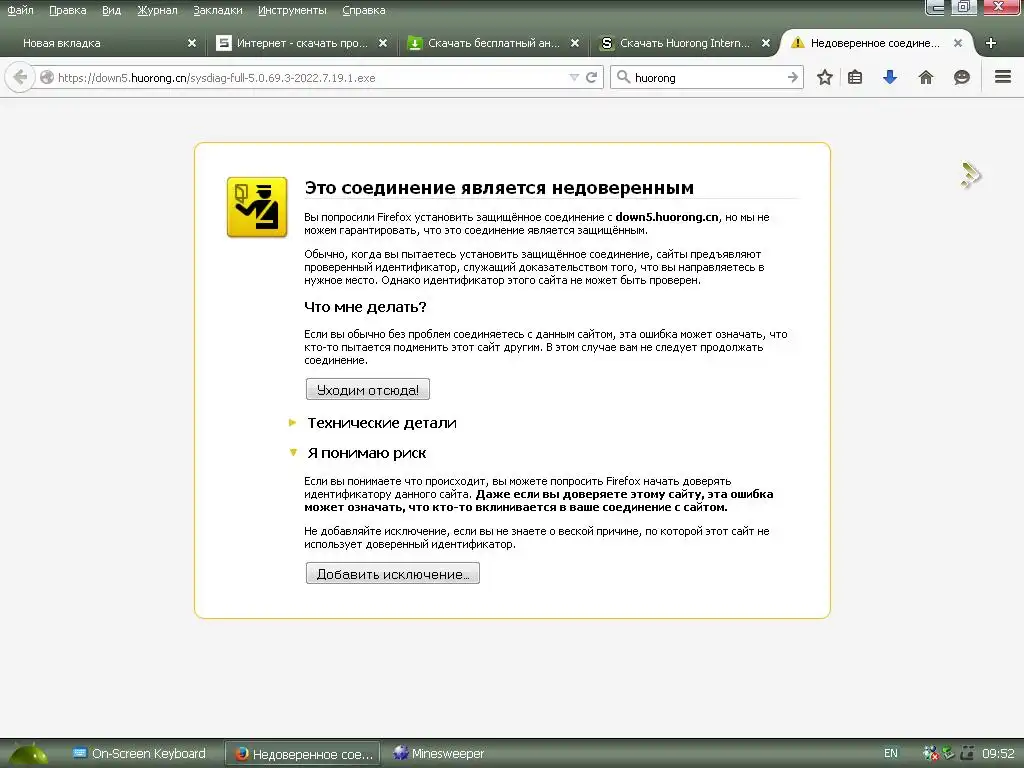Reload the page with the refresh icon

pos(592,78)
